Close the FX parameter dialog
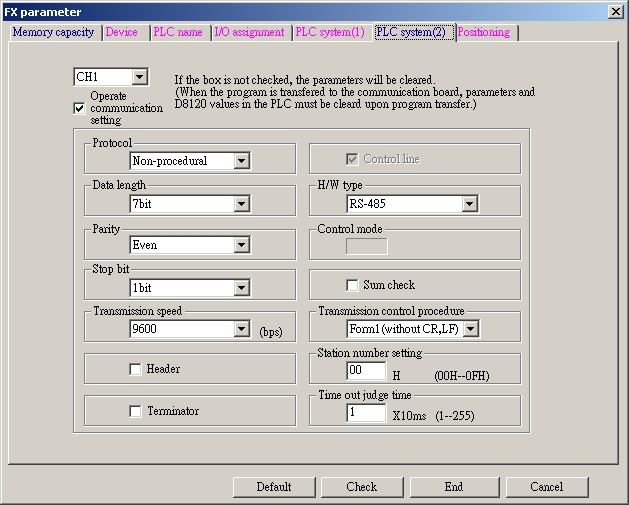This screenshot has height=505, width=629. click(614, 11)
